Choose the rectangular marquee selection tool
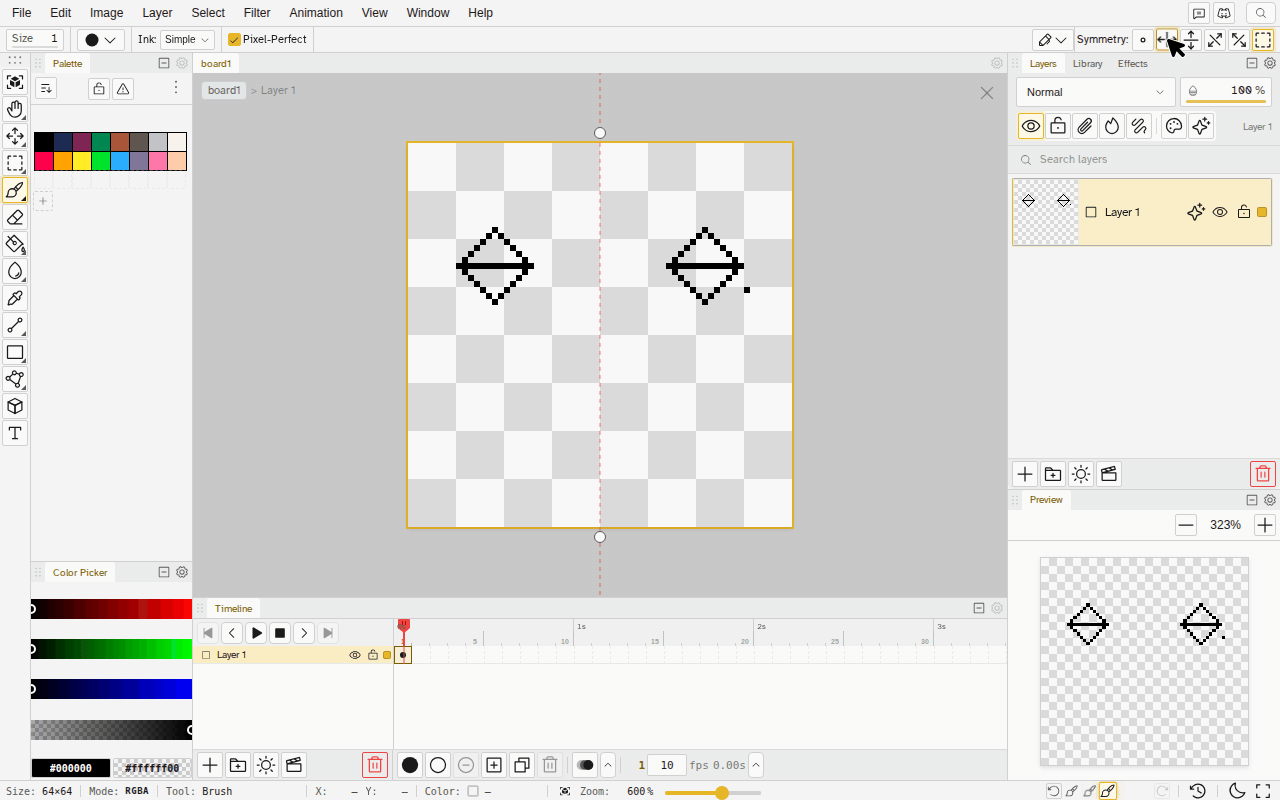Viewport: 1280px width, 800px height. coord(15,163)
